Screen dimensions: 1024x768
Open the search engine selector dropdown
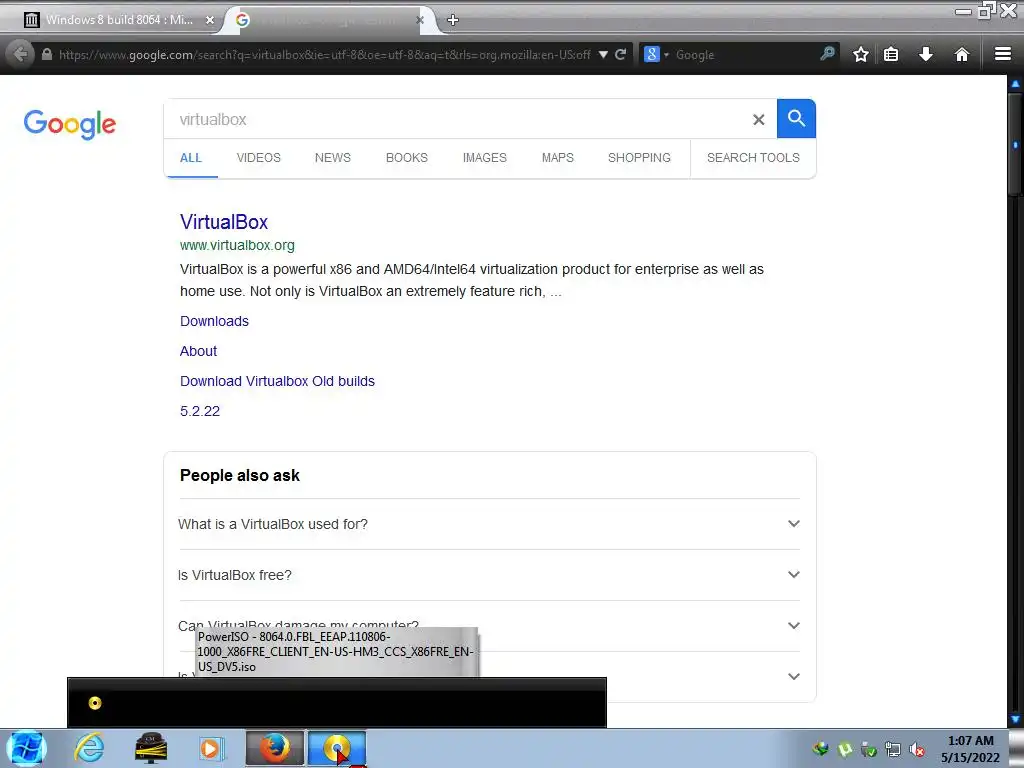656,55
